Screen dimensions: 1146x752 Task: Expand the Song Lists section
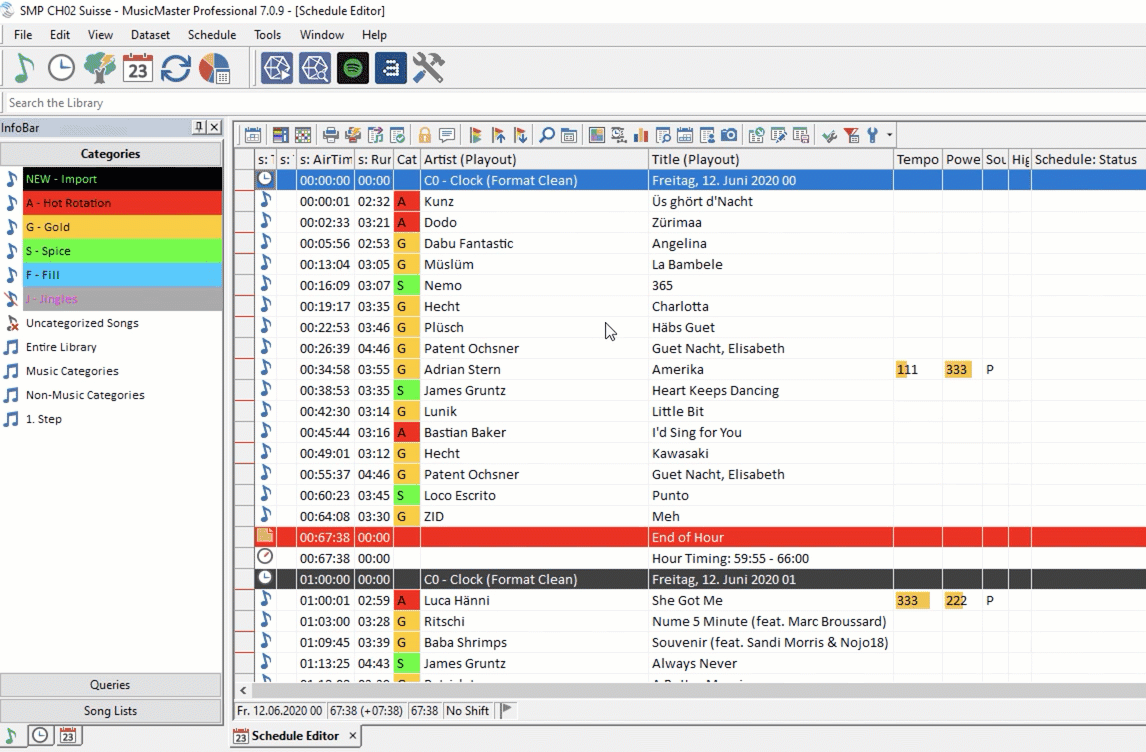pyautogui.click(x=110, y=710)
